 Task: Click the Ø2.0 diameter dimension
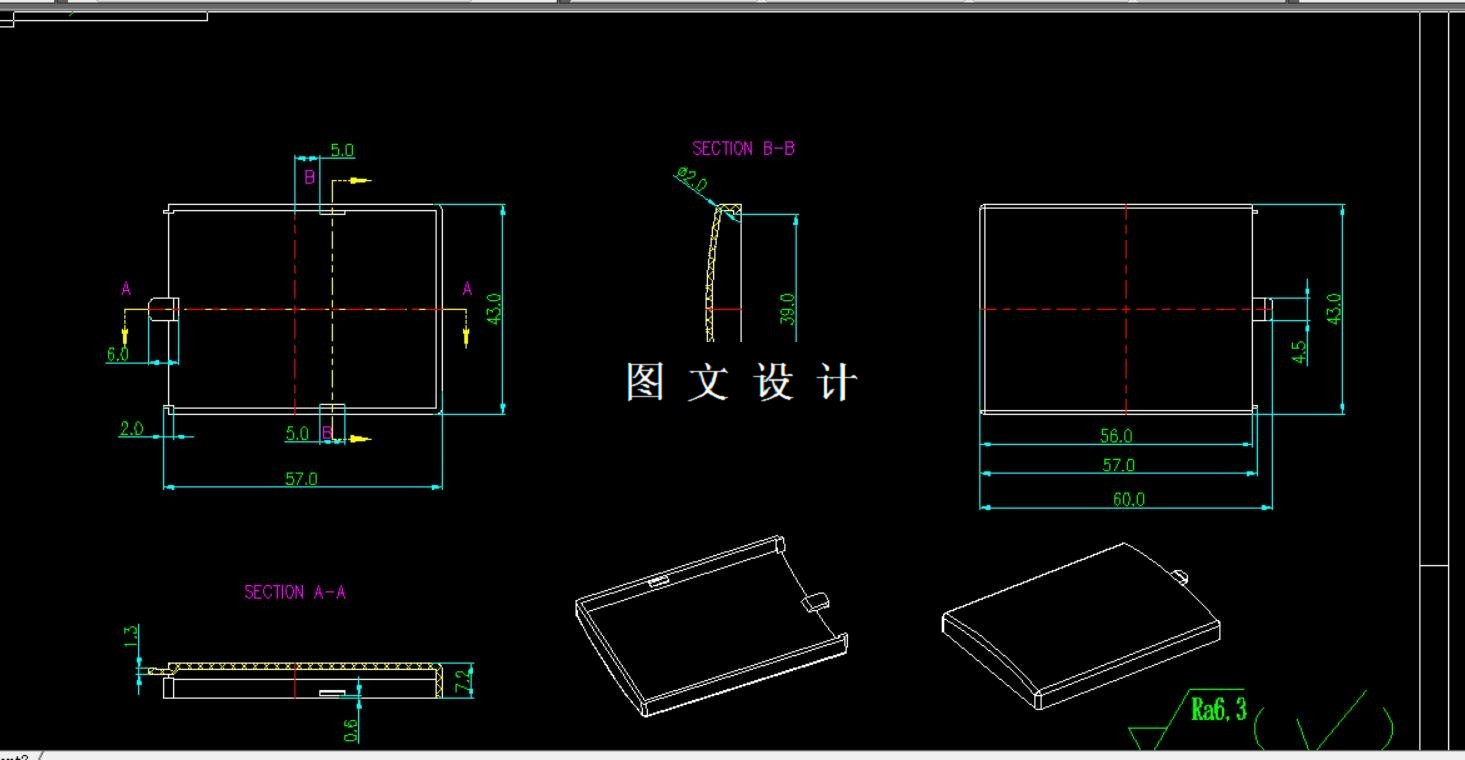pyautogui.click(x=692, y=180)
